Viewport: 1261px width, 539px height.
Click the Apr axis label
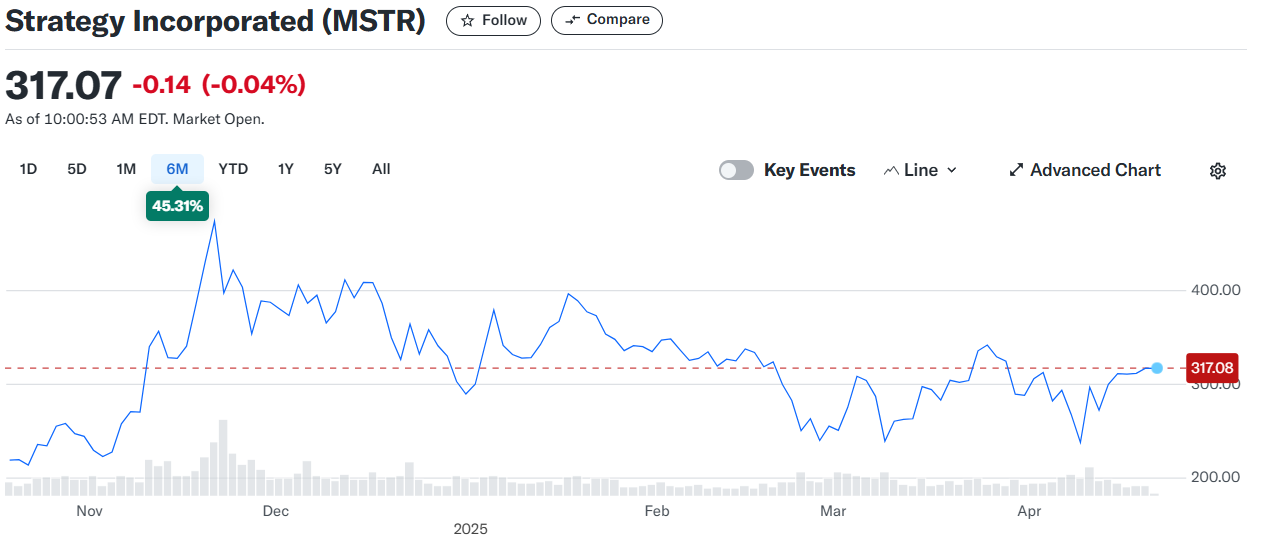(1030, 511)
